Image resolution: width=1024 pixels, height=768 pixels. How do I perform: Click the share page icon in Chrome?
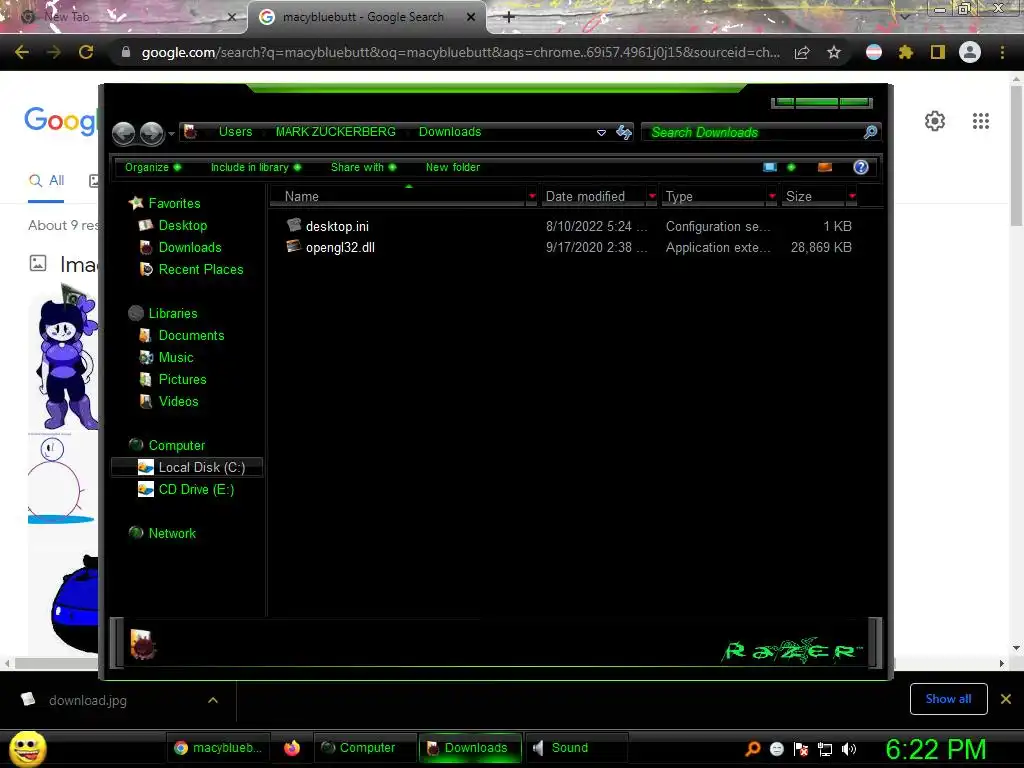click(x=802, y=52)
